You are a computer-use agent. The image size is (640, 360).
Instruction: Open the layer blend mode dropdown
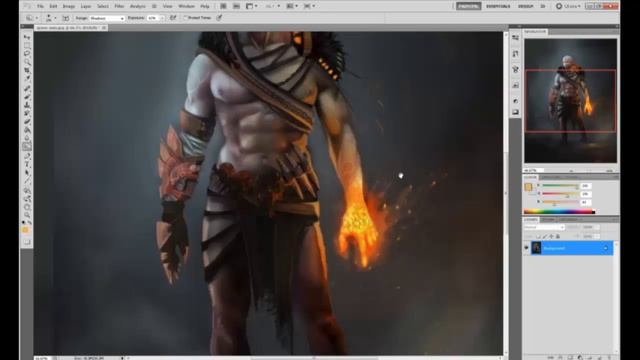pos(544,227)
